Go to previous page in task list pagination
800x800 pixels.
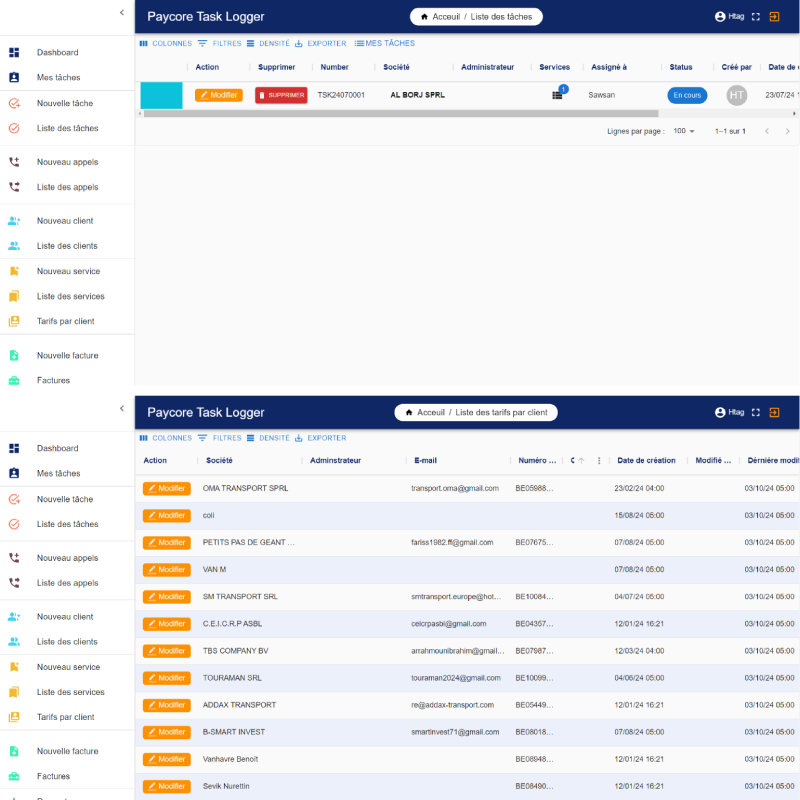(767, 131)
